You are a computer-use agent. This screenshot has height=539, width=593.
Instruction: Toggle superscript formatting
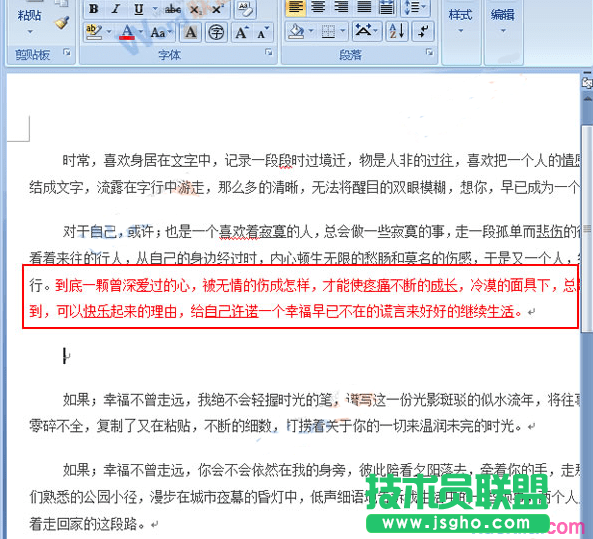(217, 9)
